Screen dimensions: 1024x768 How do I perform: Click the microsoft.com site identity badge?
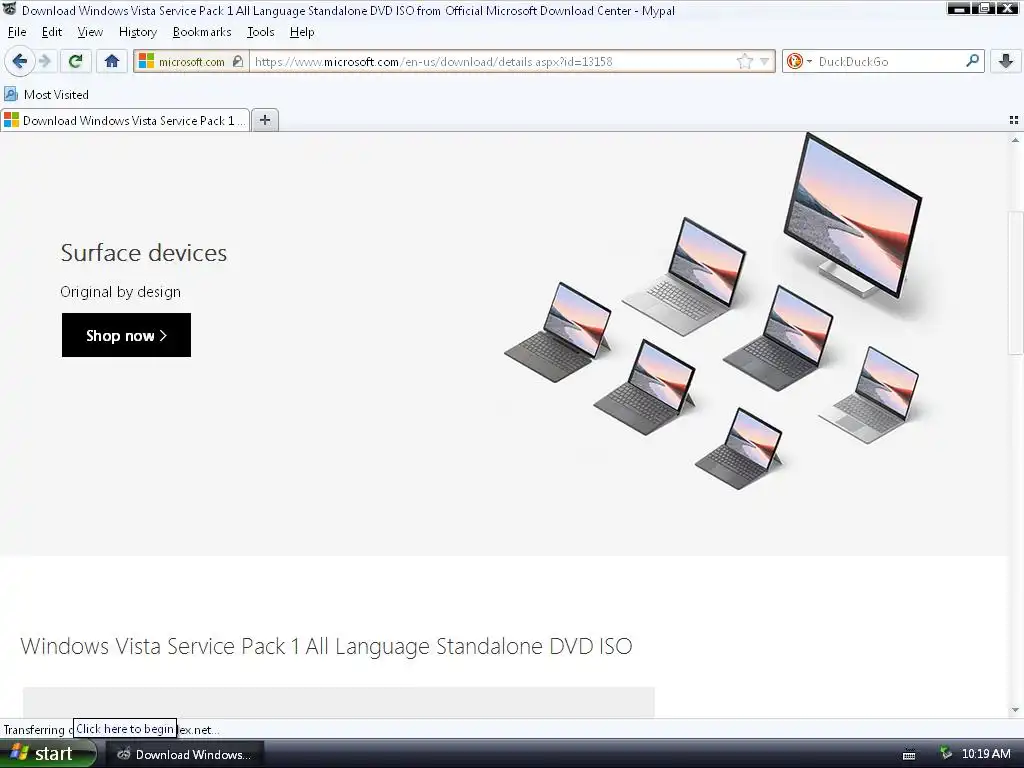click(191, 61)
